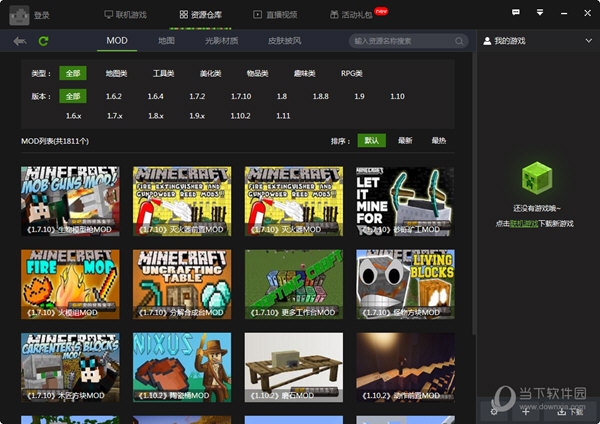Open the Nixus 陶瓷桶MOD thumbnail
600x424 pixels.
[182, 367]
